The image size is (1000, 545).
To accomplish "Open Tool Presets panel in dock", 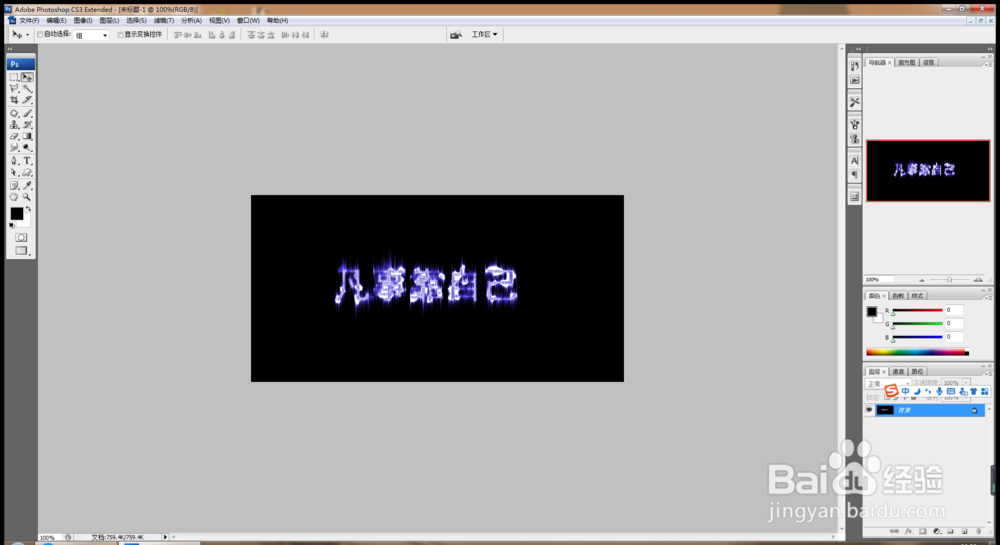I will coord(855,102).
